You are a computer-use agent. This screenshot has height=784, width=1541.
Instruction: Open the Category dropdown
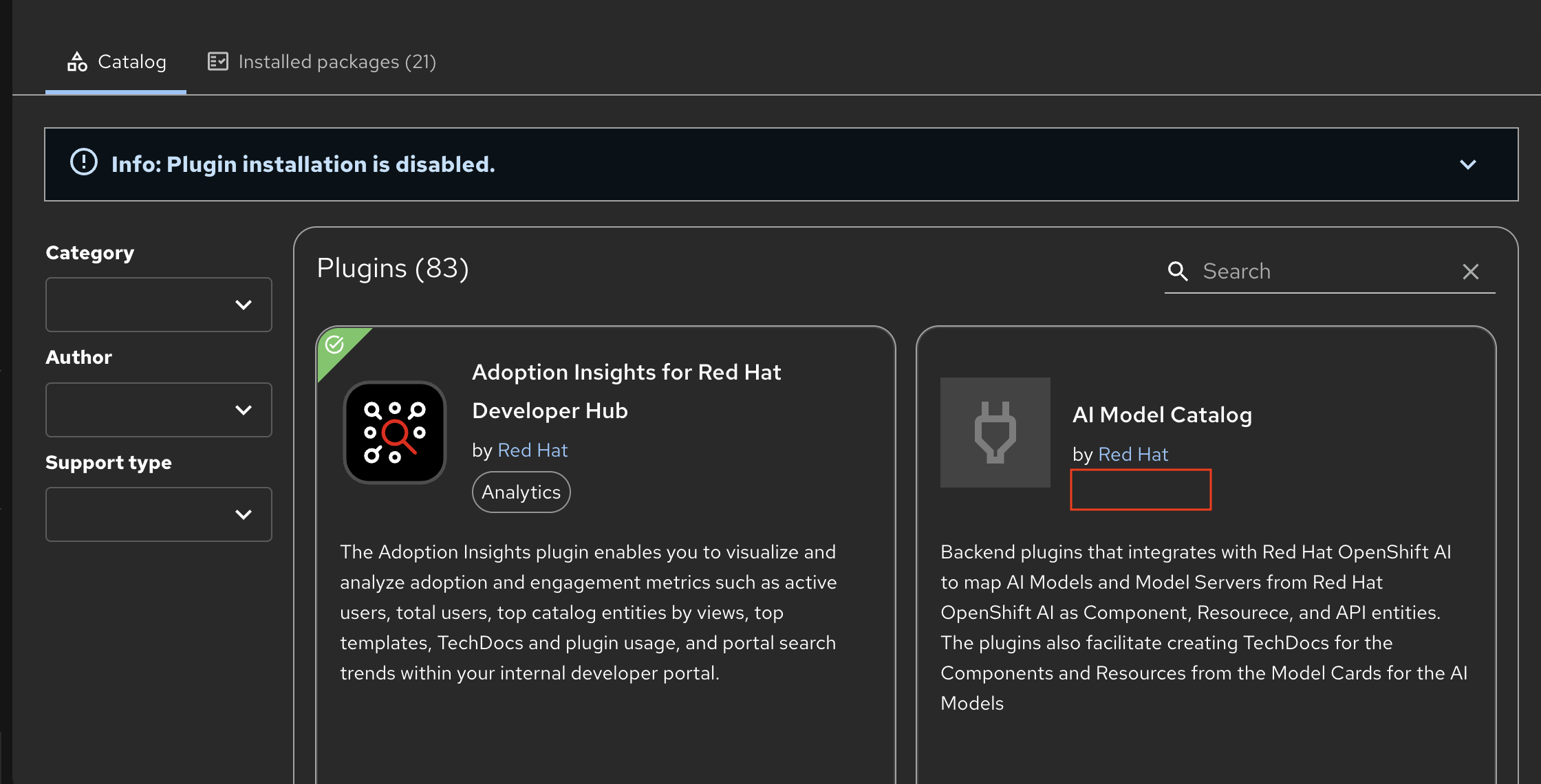159,305
